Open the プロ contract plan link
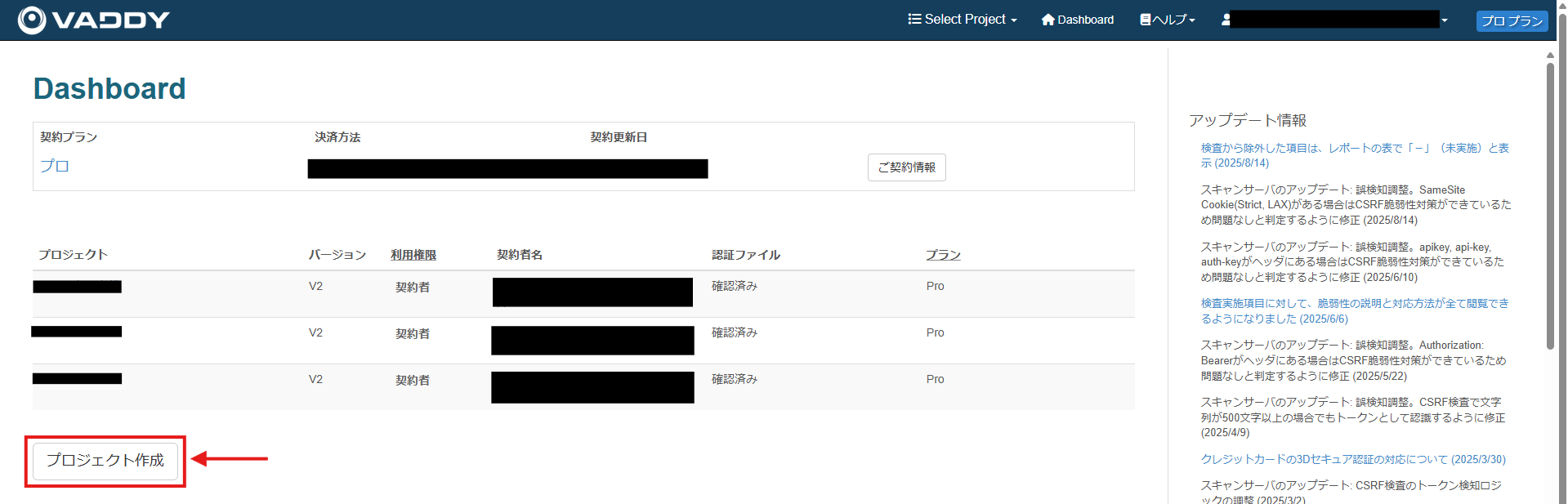 55,166
